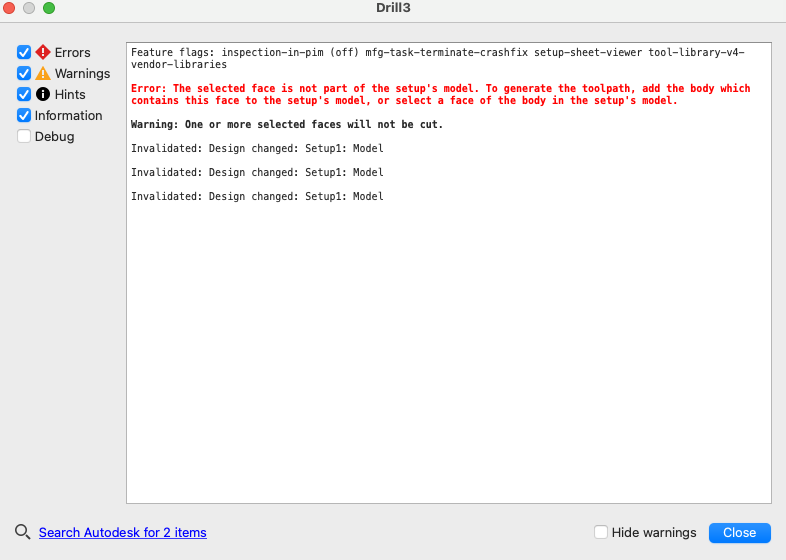786x560 pixels.
Task: Uncheck the Hints checkbox
Action: coord(24,94)
